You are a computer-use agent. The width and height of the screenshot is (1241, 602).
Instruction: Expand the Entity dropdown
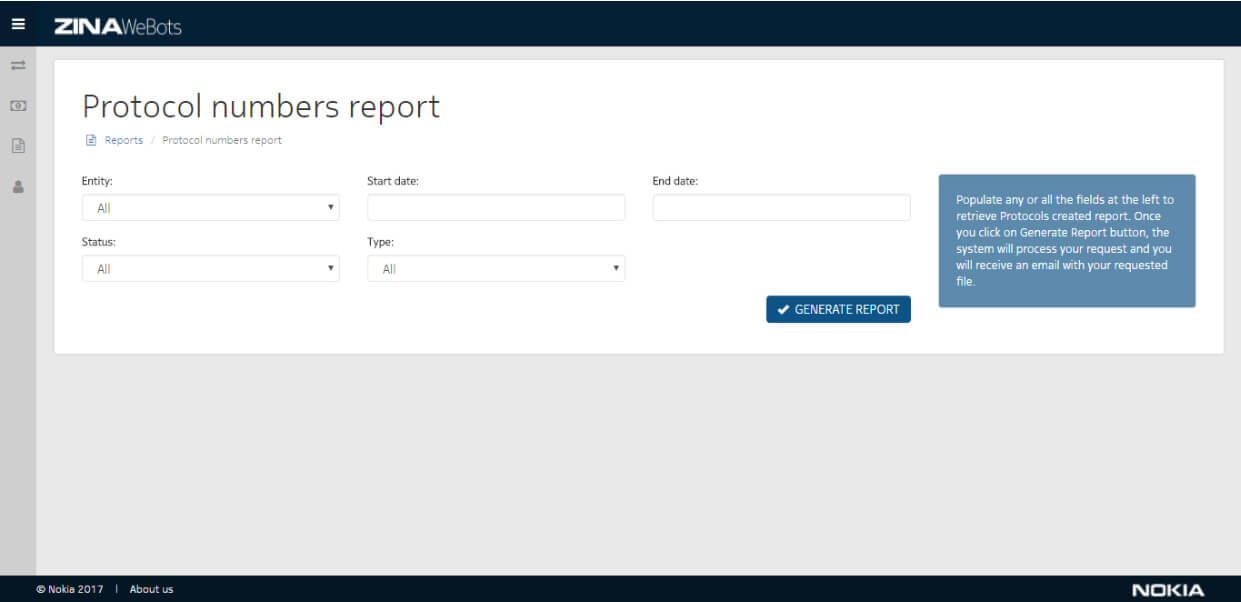coord(210,208)
